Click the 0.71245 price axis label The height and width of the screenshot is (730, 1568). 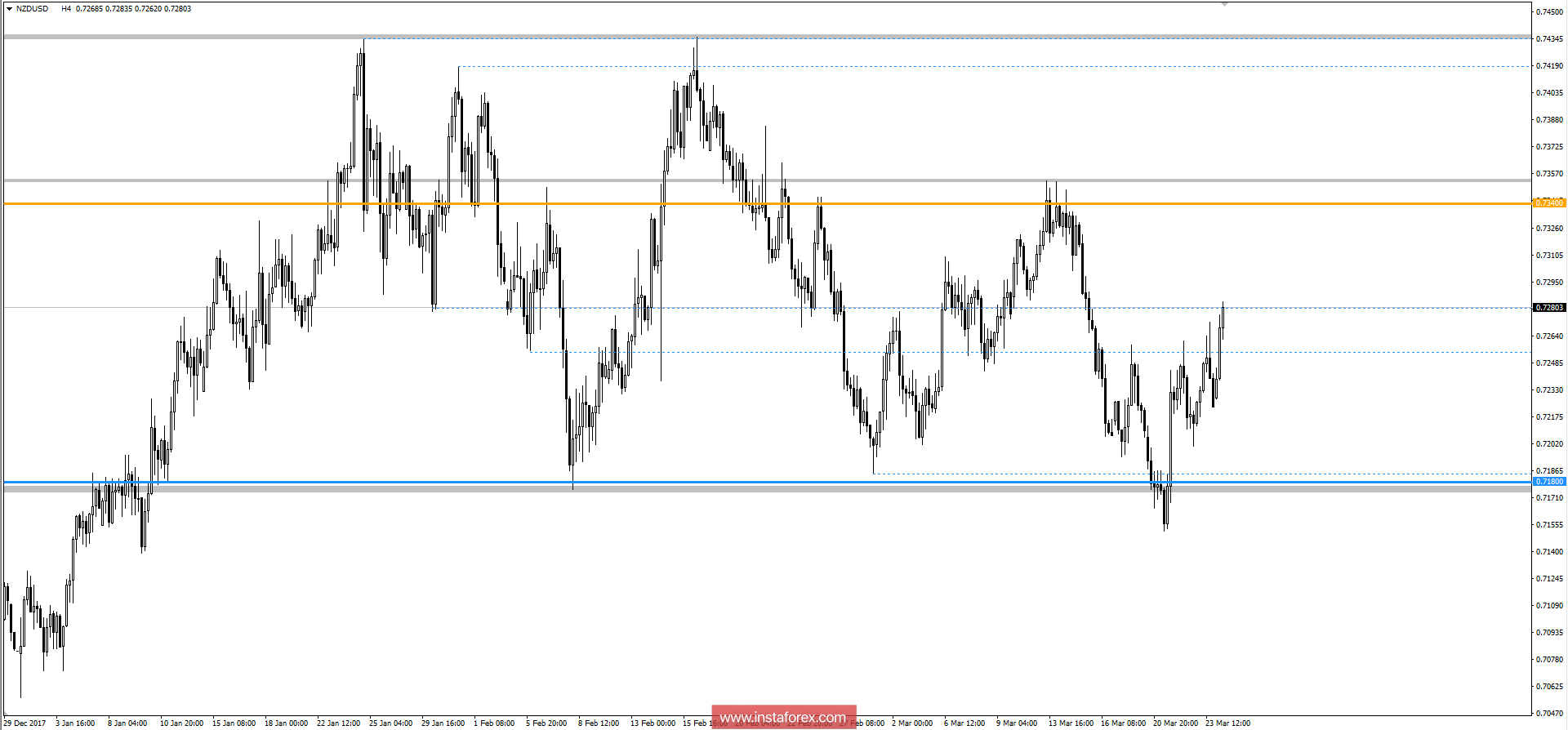1550,579
